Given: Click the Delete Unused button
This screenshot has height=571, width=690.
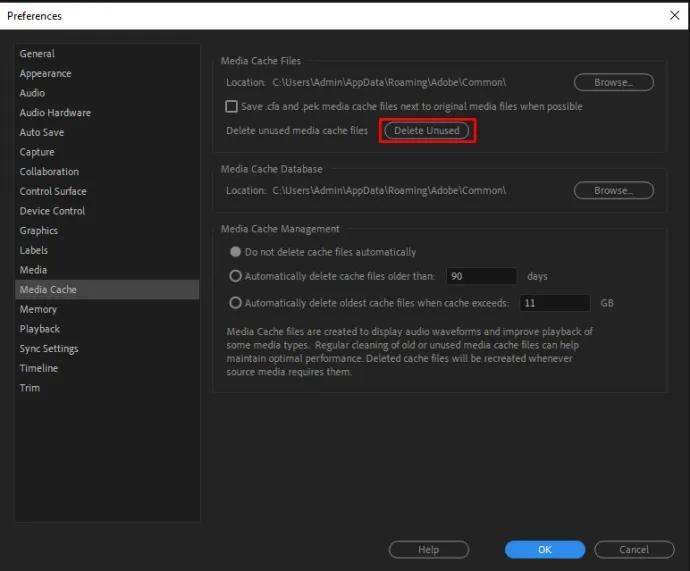Looking at the screenshot, I should [x=427, y=131].
